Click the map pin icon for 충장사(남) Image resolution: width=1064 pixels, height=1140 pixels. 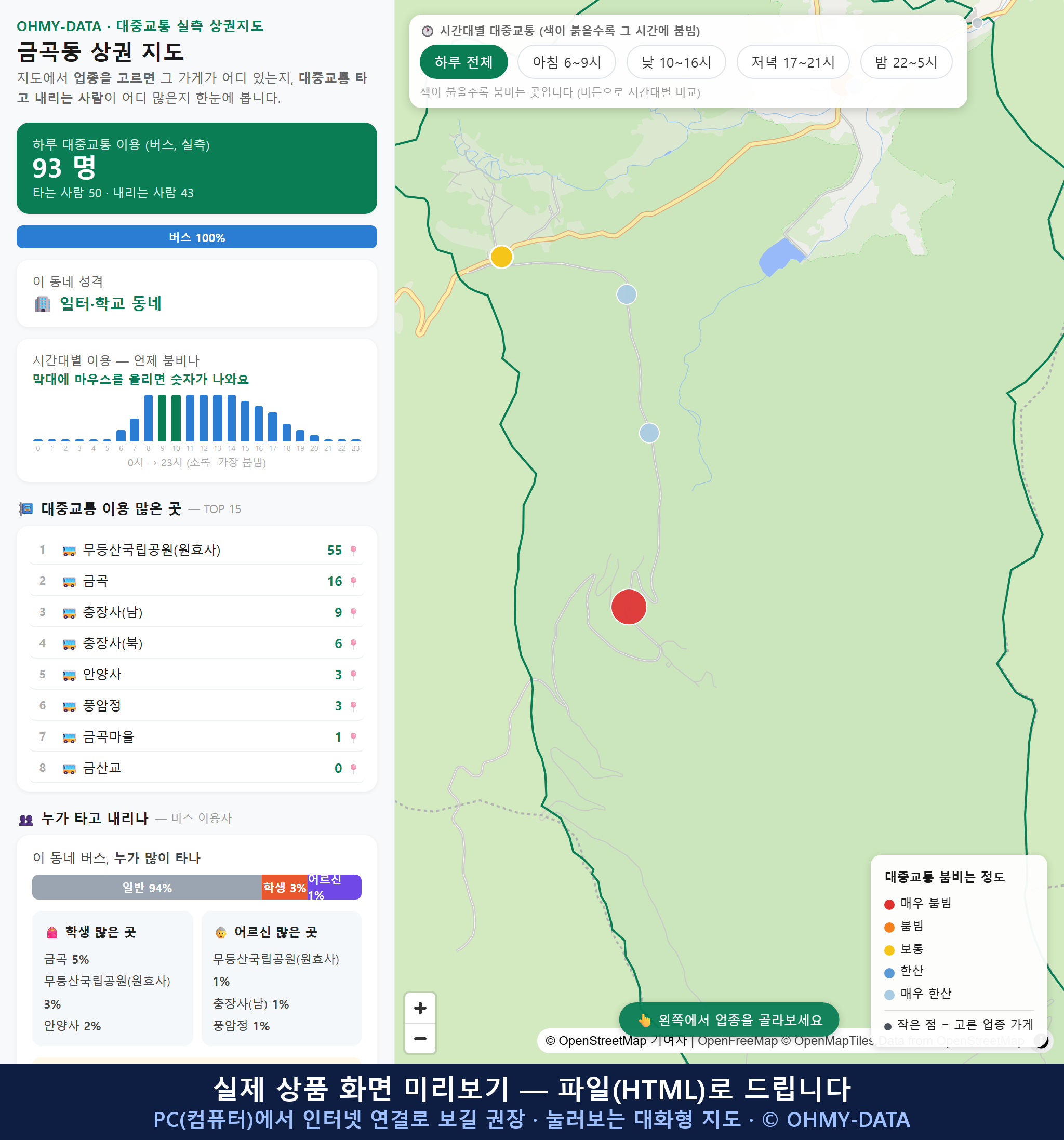[x=353, y=612]
